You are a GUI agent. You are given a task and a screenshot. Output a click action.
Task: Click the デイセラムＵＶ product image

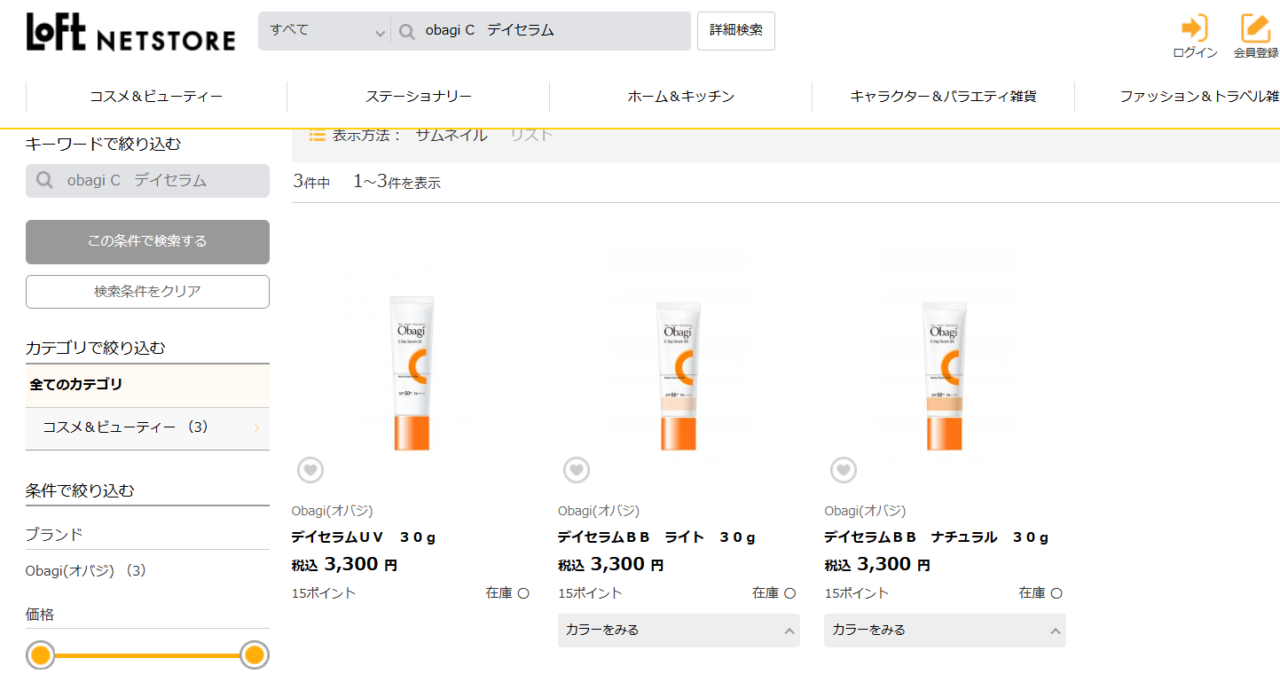[410, 374]
